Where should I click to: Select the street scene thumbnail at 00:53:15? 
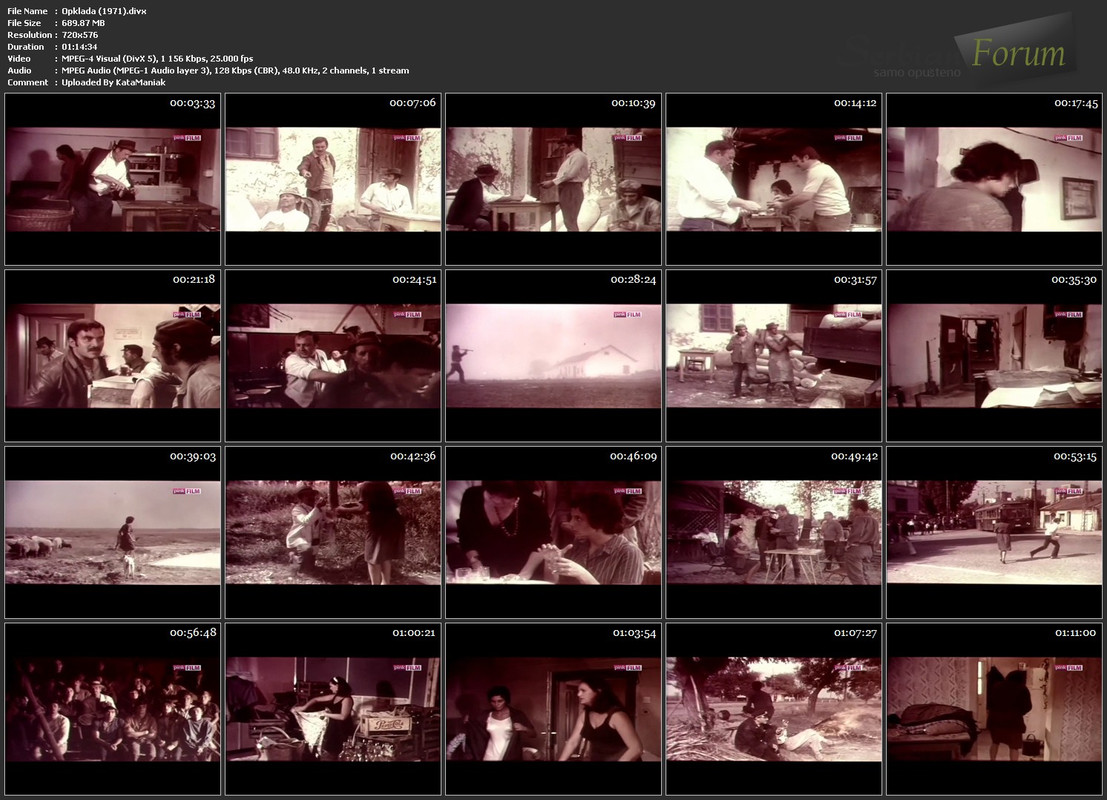point(994,532)
